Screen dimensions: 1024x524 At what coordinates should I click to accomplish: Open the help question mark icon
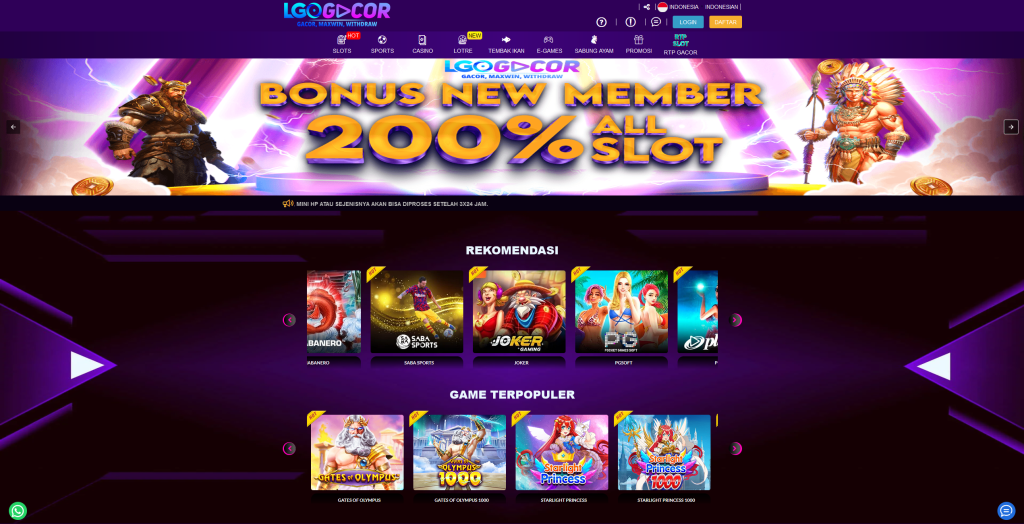point(601,22)
